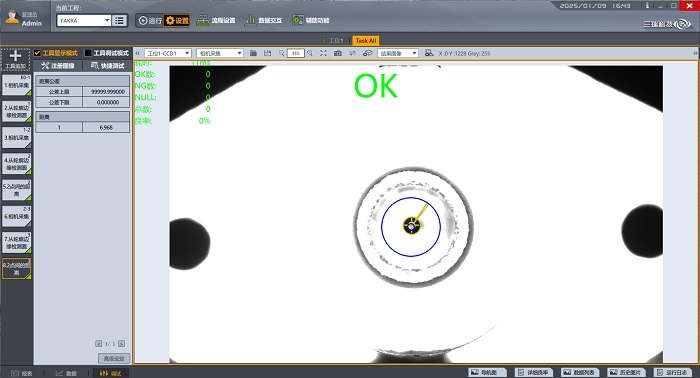The image size is (700, 378).
Task: Switch to the Task All tab
Action: 366,41
